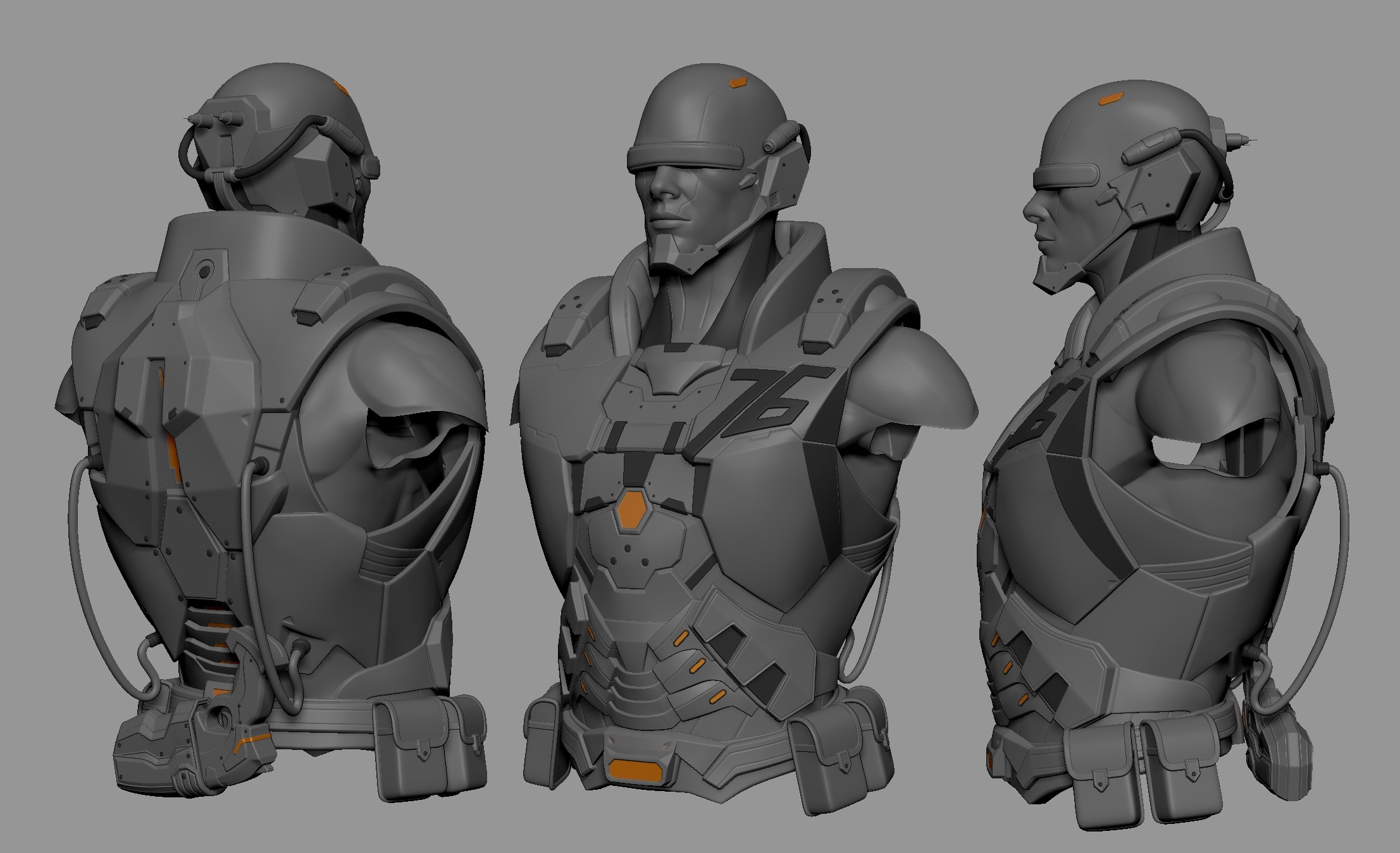Click the 76 number on the chest plate

767,401
